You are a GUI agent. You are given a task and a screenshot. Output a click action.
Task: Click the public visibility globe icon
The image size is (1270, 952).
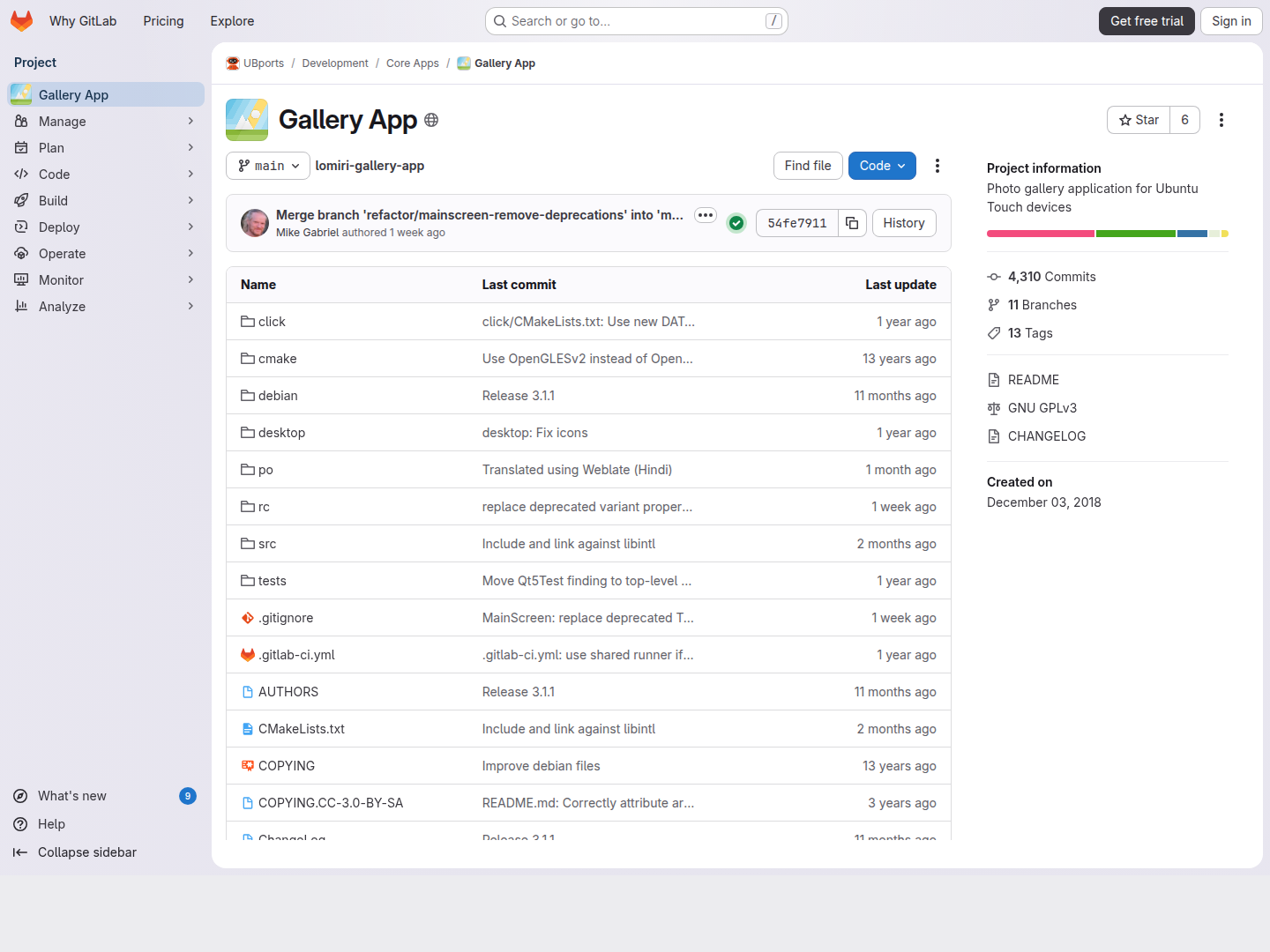click(x=431, y=120)
